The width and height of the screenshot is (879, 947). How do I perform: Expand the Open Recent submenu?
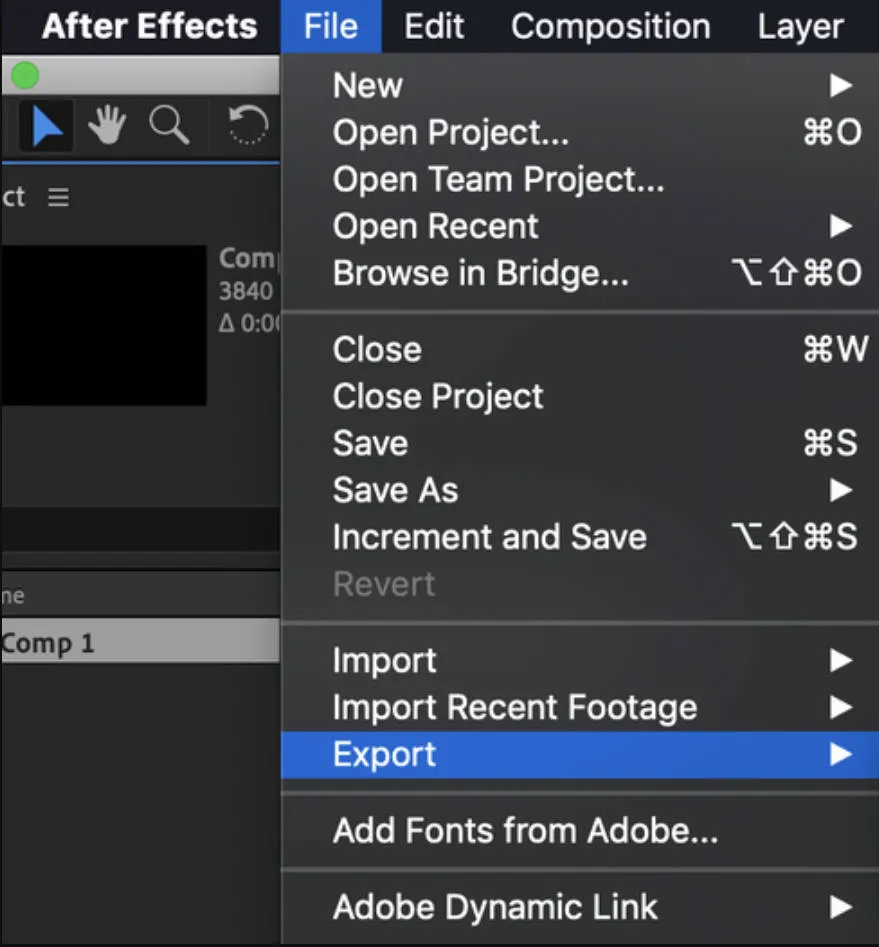pyautogui.click(x=435, y=226)
